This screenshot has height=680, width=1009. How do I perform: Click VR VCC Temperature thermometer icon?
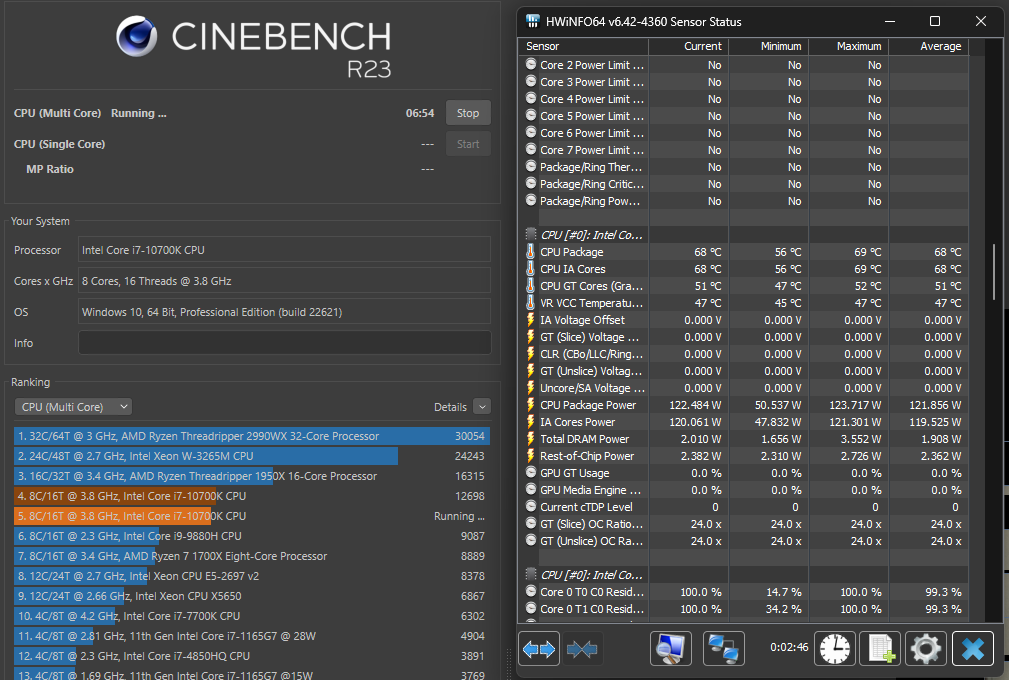[530, 302]
